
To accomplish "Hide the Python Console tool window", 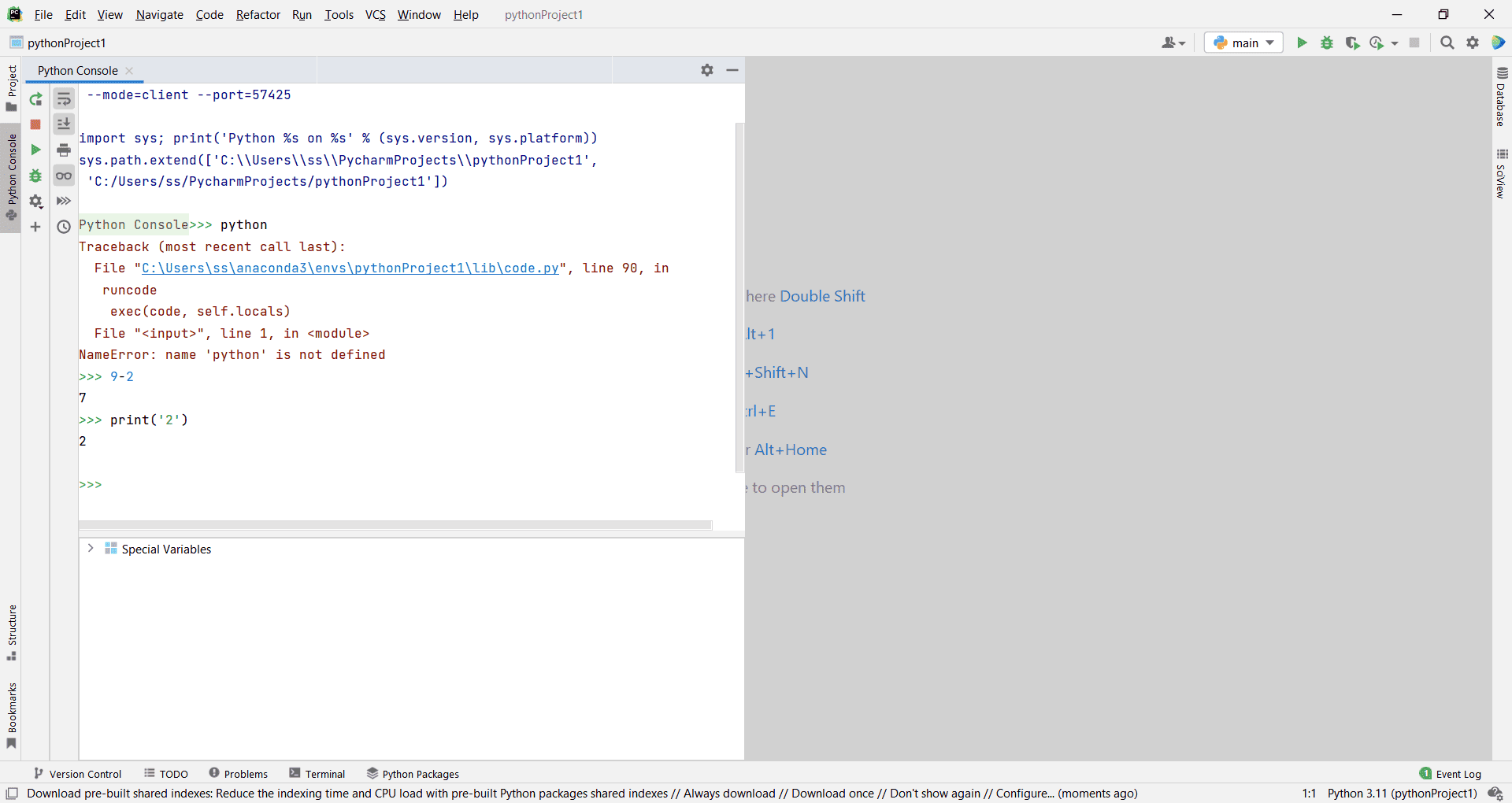I will tap(732, 70).
